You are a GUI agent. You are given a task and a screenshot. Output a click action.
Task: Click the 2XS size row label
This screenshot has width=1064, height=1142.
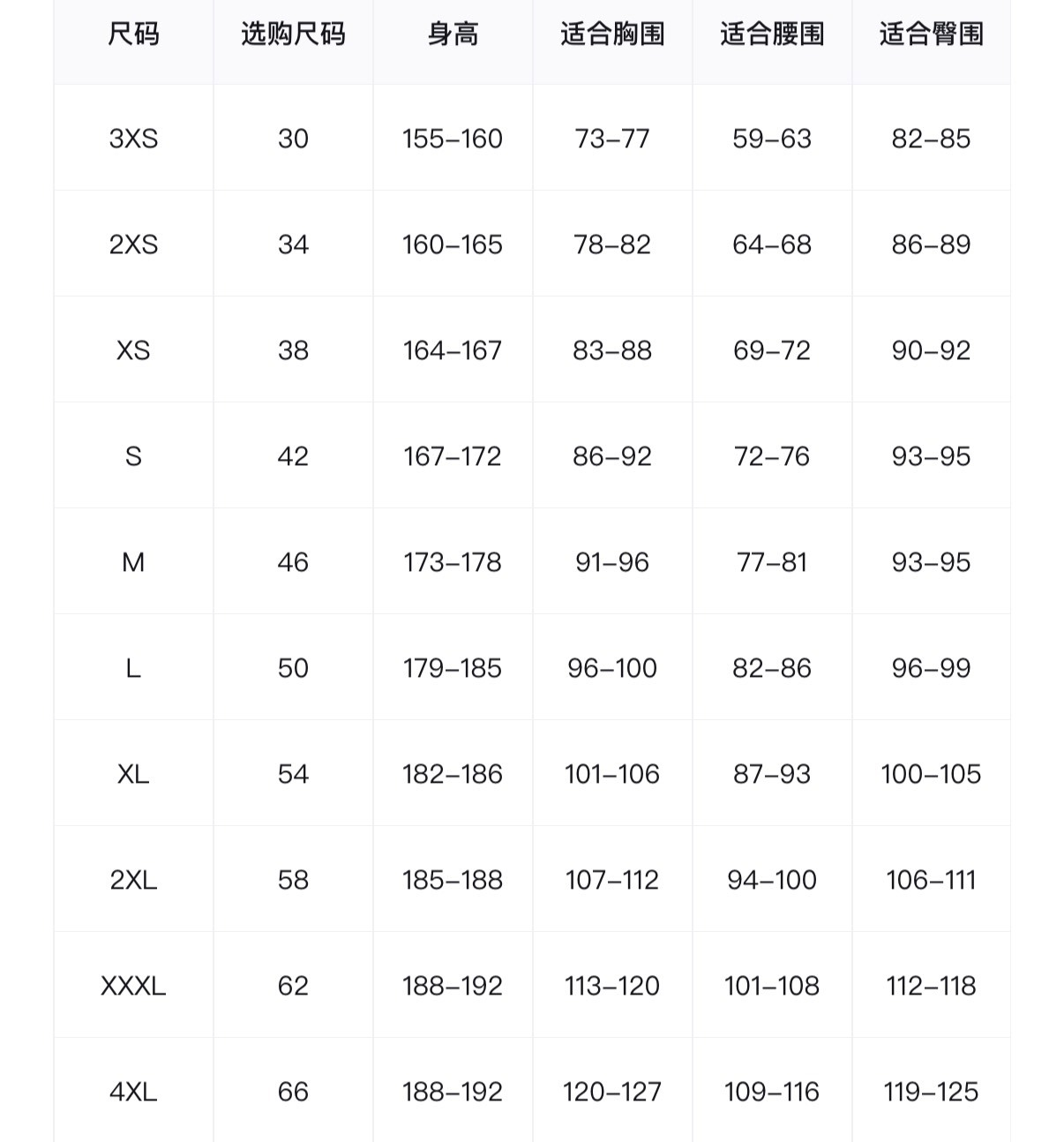point(133,244)
